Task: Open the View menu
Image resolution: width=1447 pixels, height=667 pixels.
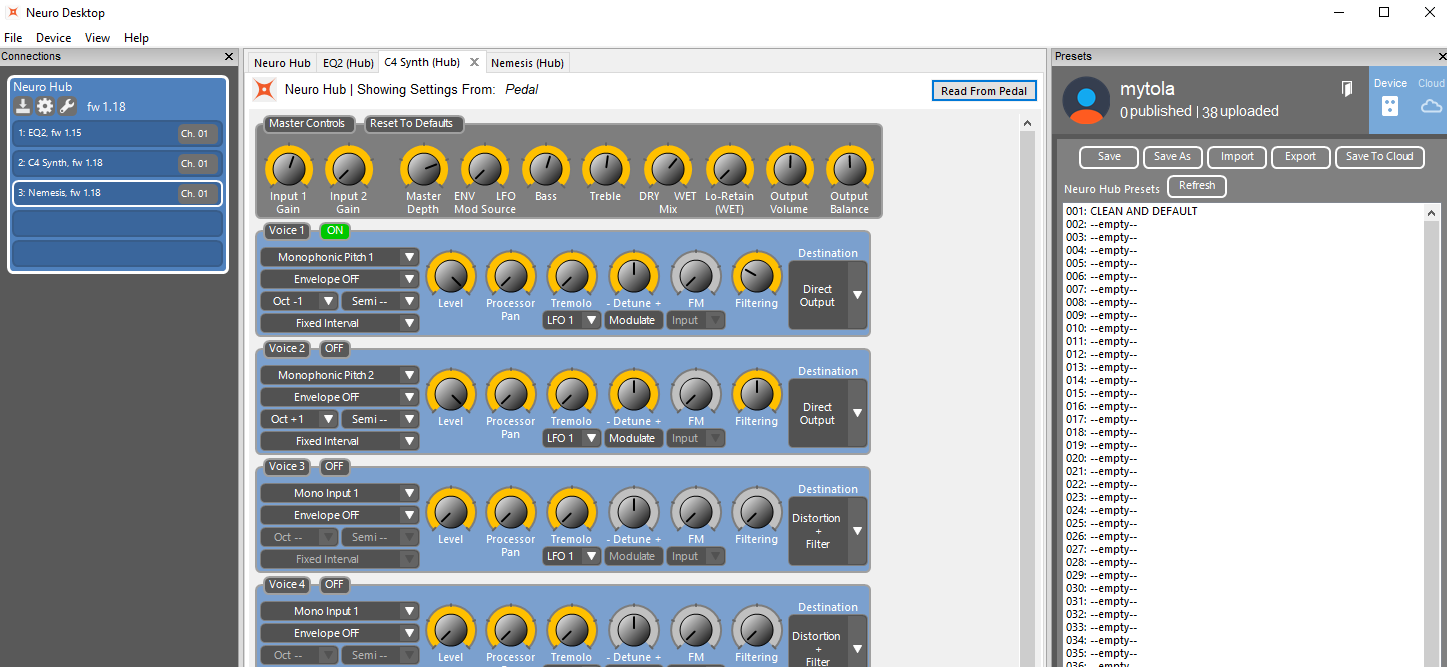Action: point(97,38)
